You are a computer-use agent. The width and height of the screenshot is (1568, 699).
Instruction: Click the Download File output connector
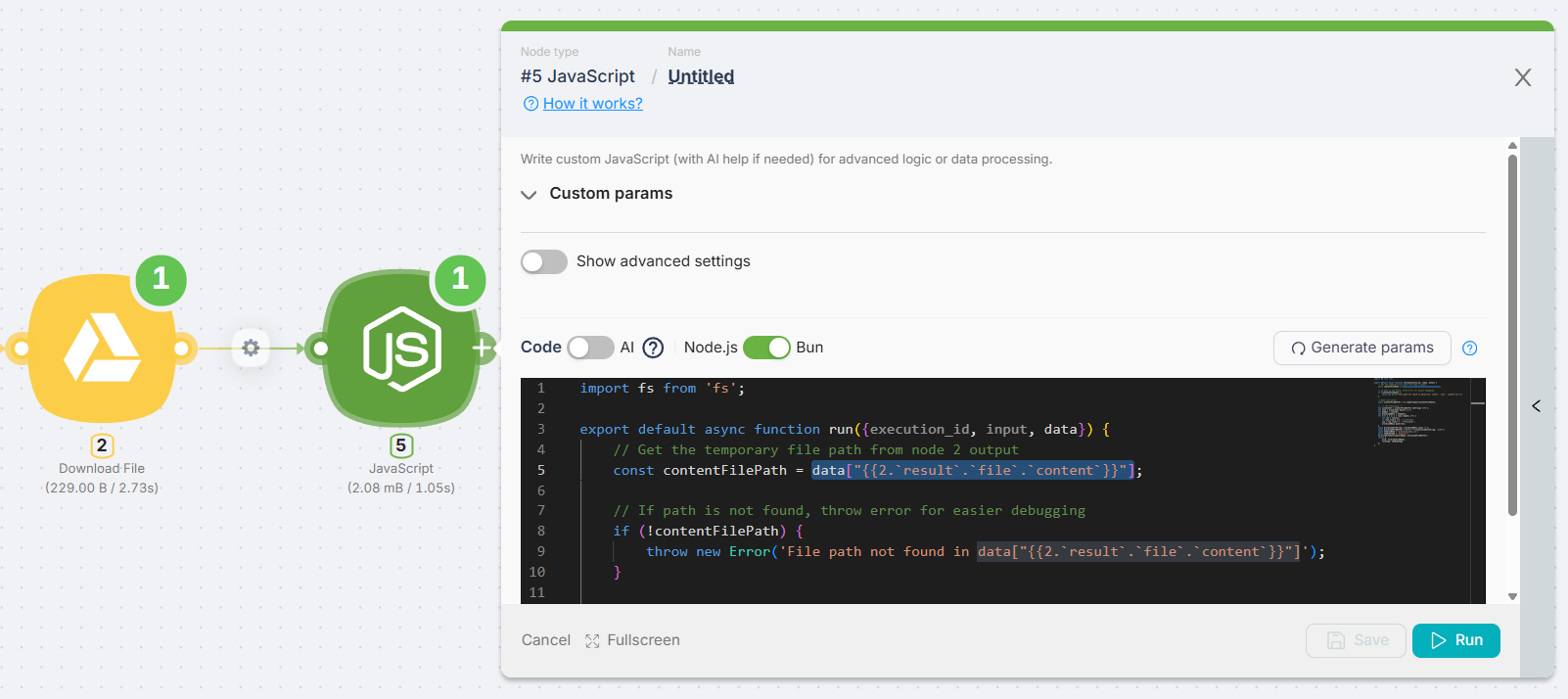pyautogui.click(x=182, y=348)
